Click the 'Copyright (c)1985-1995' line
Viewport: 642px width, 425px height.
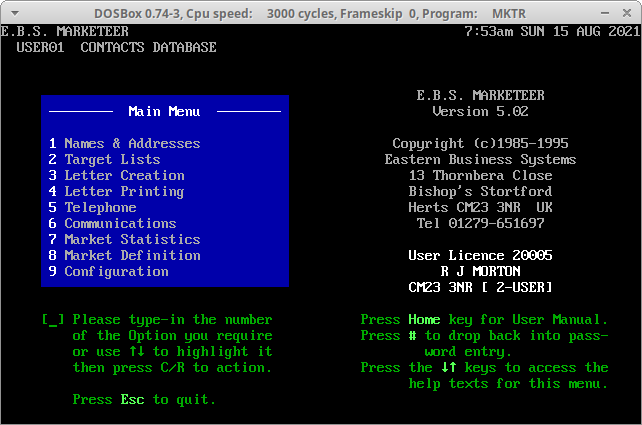tap(480, 143)
